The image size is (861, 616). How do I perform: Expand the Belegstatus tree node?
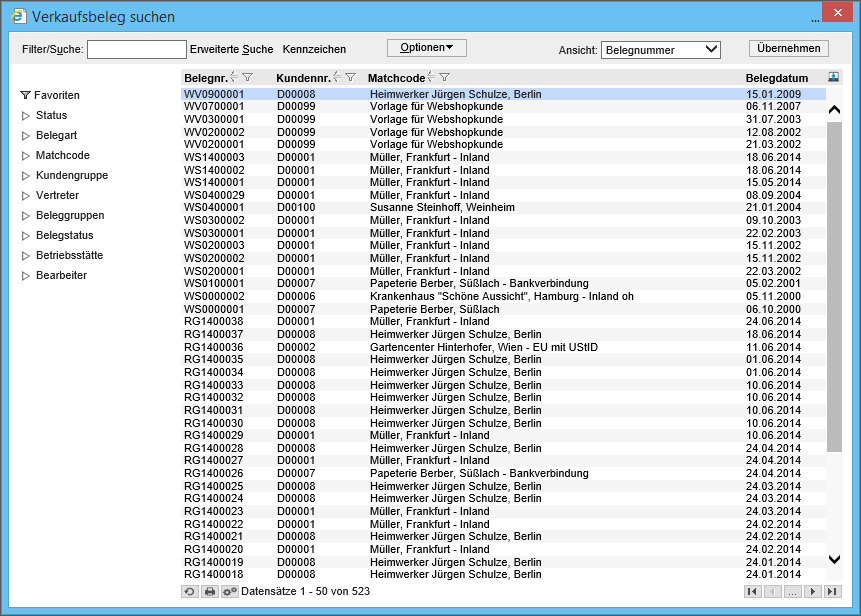point(25,236)
